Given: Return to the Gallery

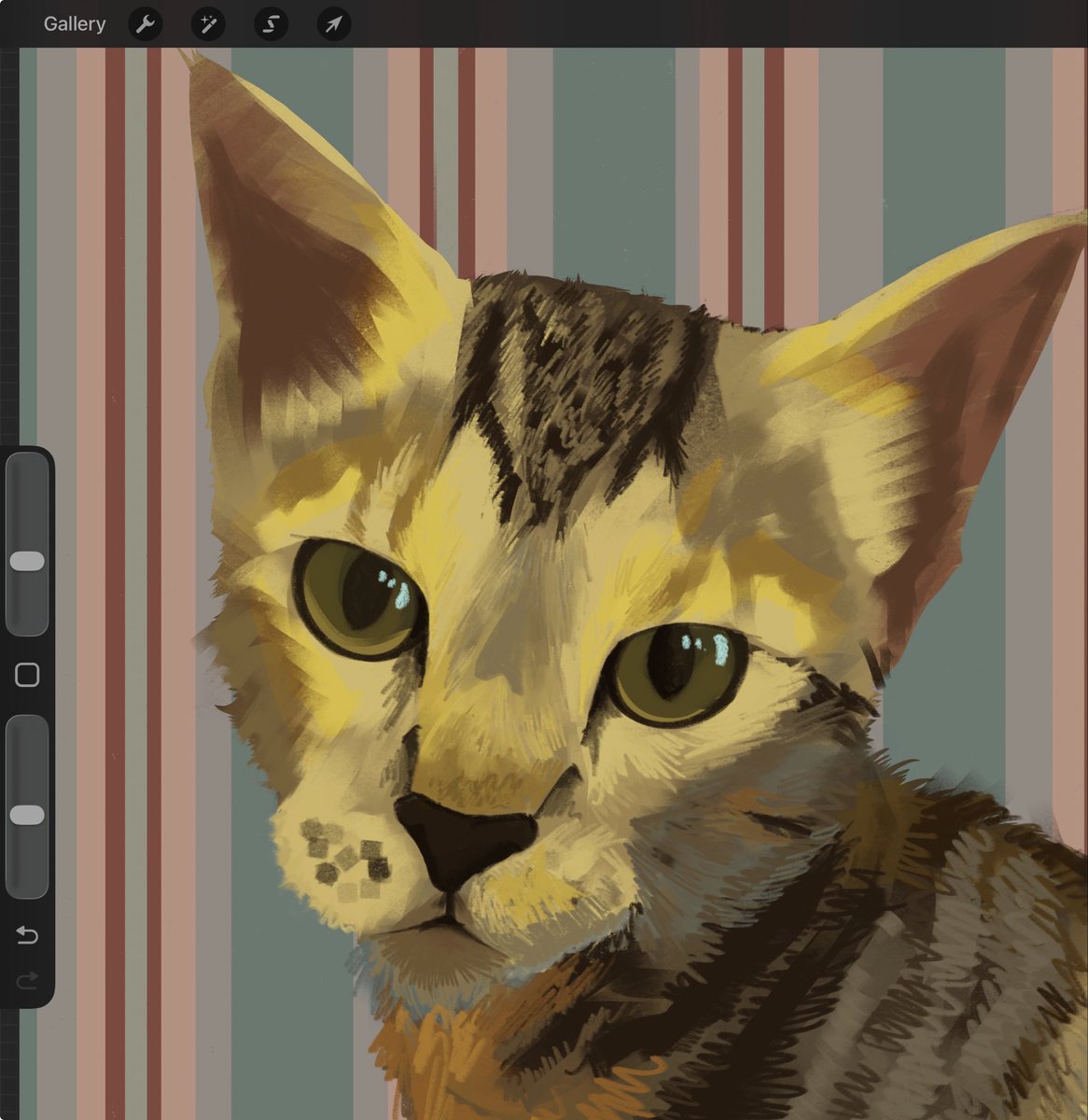Looking at the screenshot, I should [75, 24].
